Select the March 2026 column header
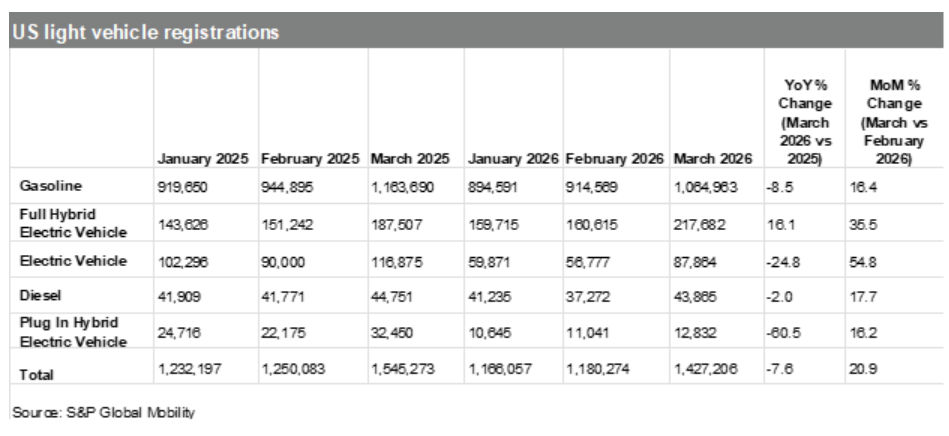The image size is (949, 436). click(713, 159)
